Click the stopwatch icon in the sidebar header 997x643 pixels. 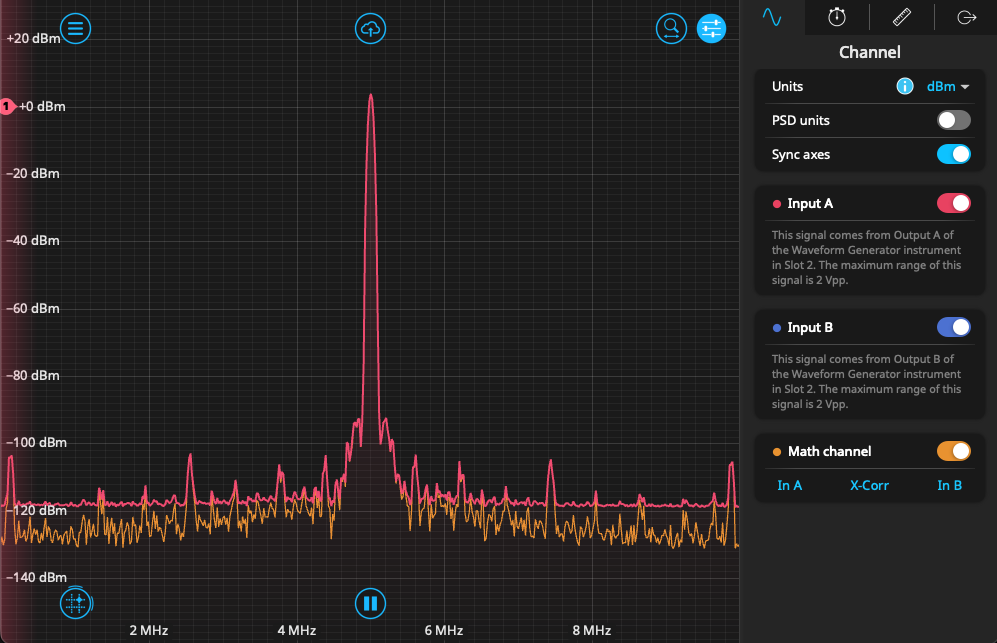[x=837, y=17]
